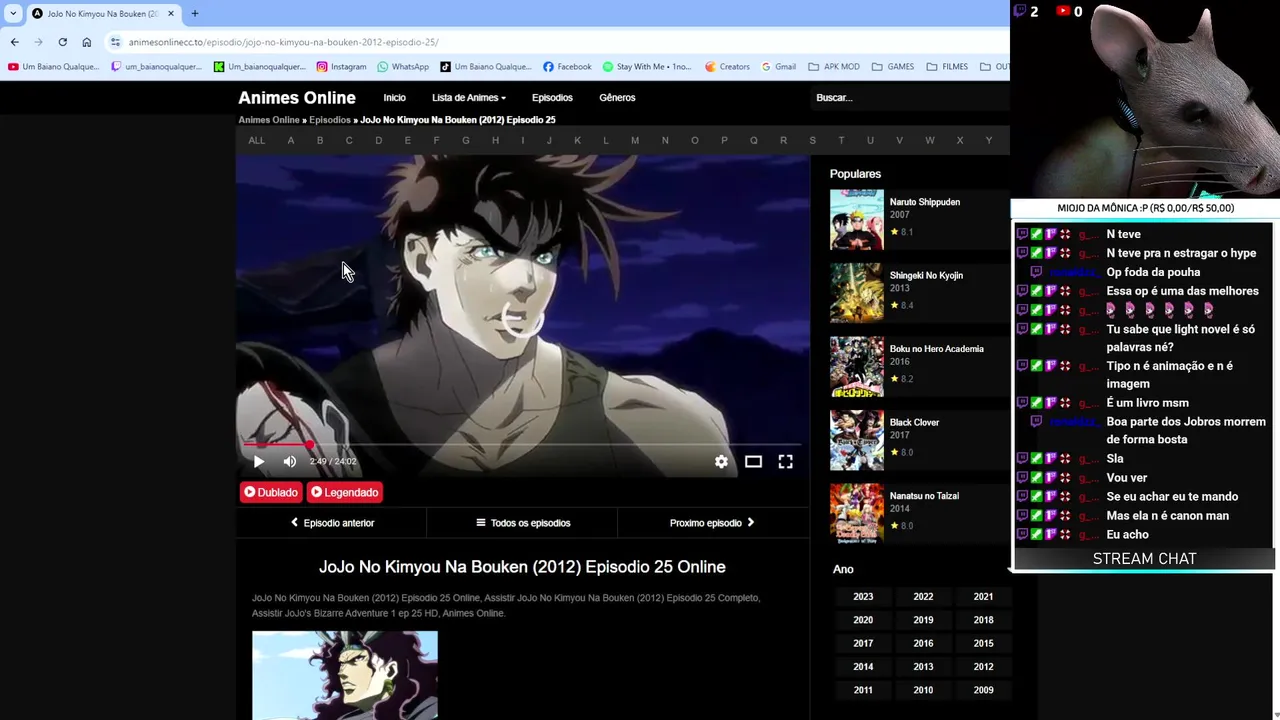Open a new browser tab with the plus
1280x720 pixels.
click(x=195, y=13)
